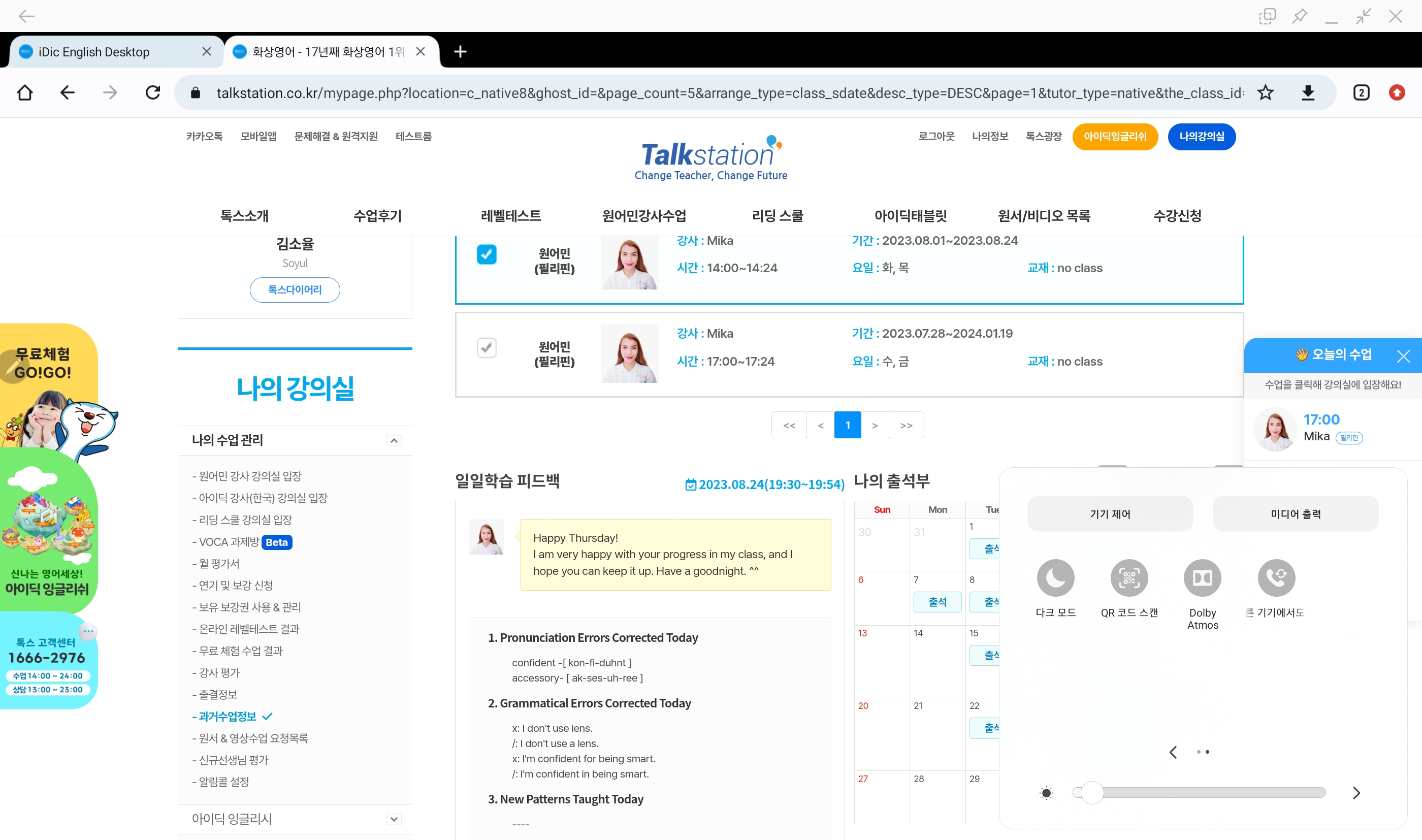Toggle the Dolby Atmos icon
This screenshot has height=840, width=1422.
(x=1203, y=578)
